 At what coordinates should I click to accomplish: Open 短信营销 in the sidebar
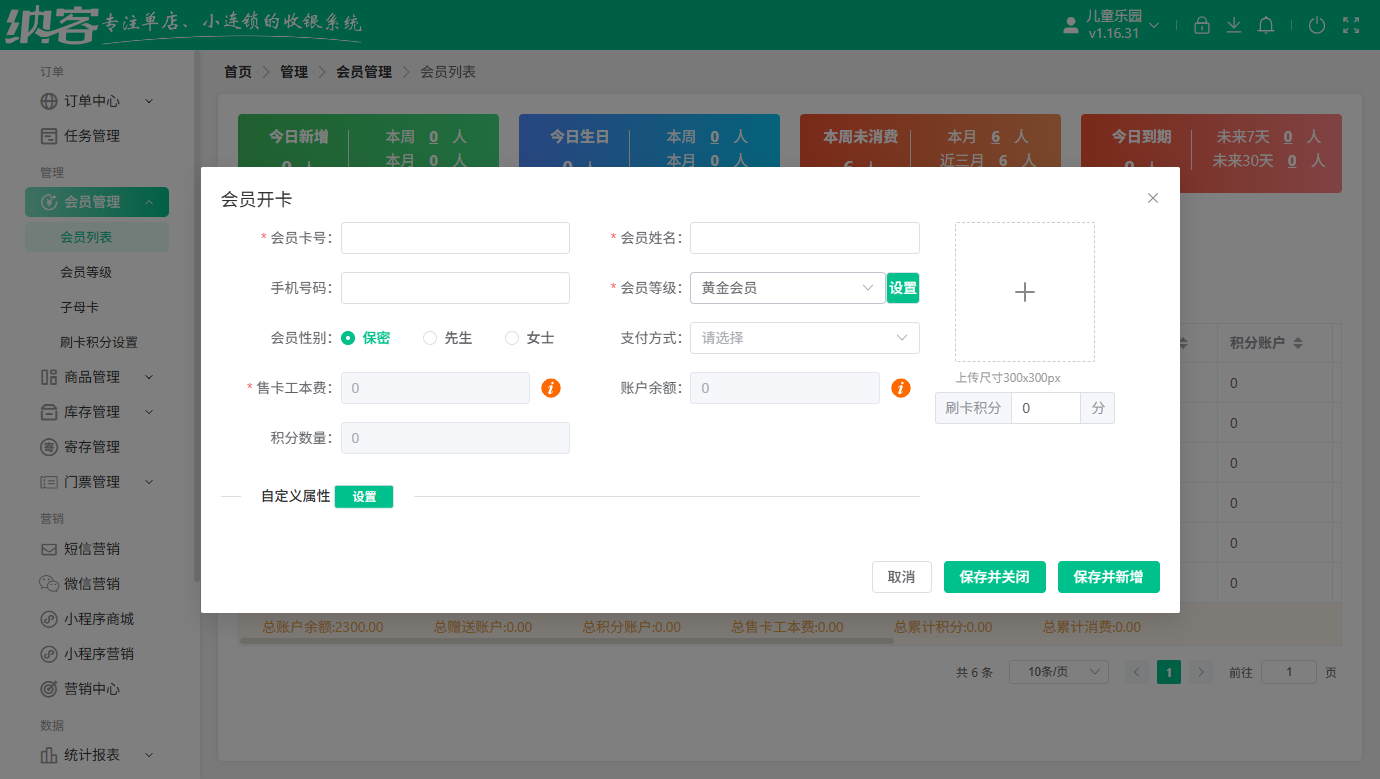pos(92,549)
